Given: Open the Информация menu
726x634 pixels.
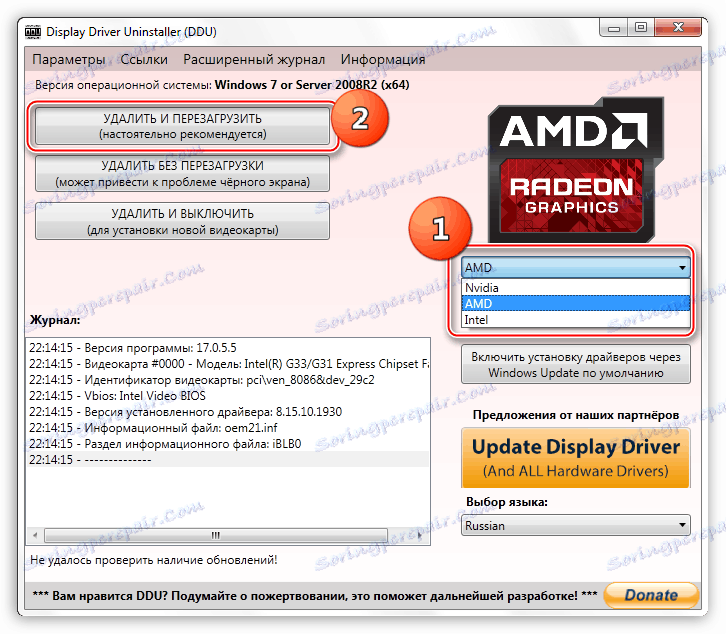Looking at the screenshot, I should pyautogui.click(x=383, y=59).
